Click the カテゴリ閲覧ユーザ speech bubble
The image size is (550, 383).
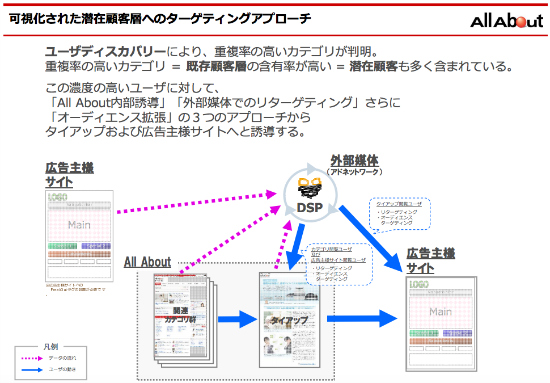[x=339, y=264]
